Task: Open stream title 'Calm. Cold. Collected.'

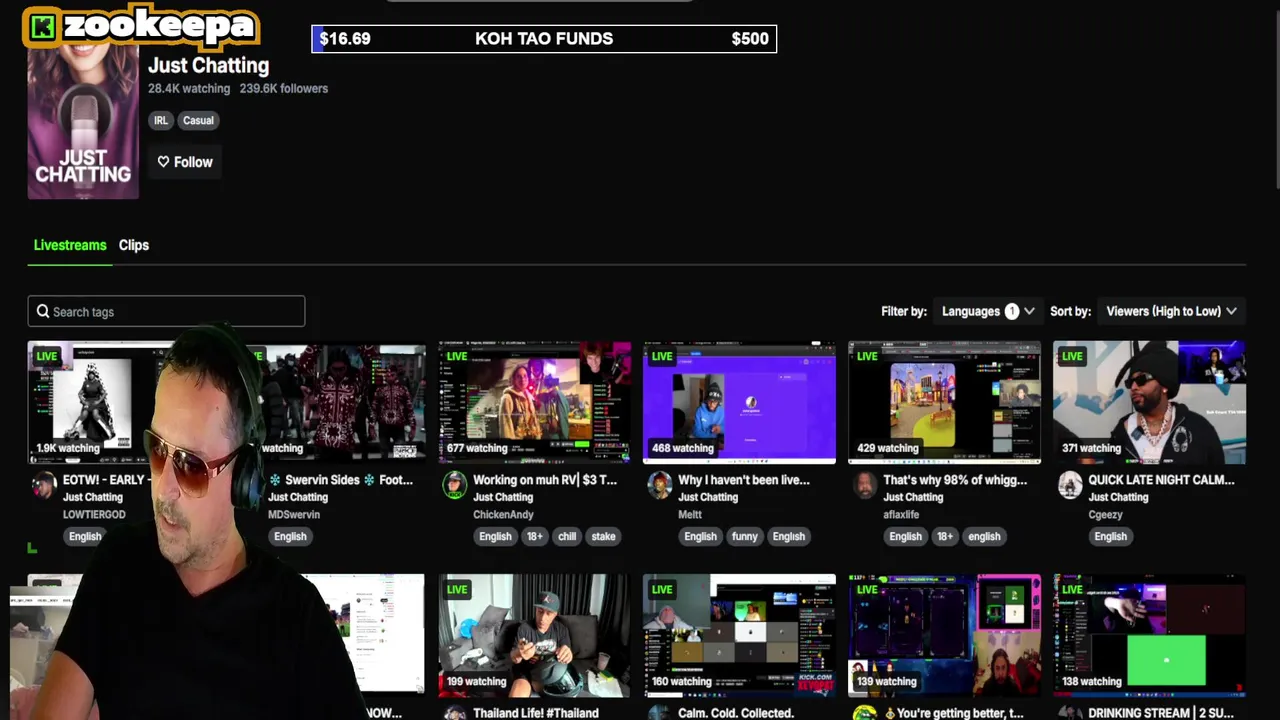Action: coord(735,713)
